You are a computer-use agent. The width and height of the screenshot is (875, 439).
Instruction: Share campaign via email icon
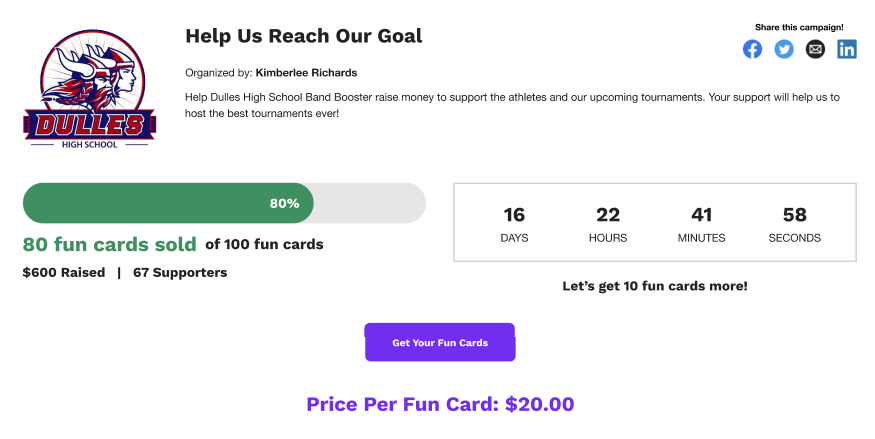click(815, 49)
